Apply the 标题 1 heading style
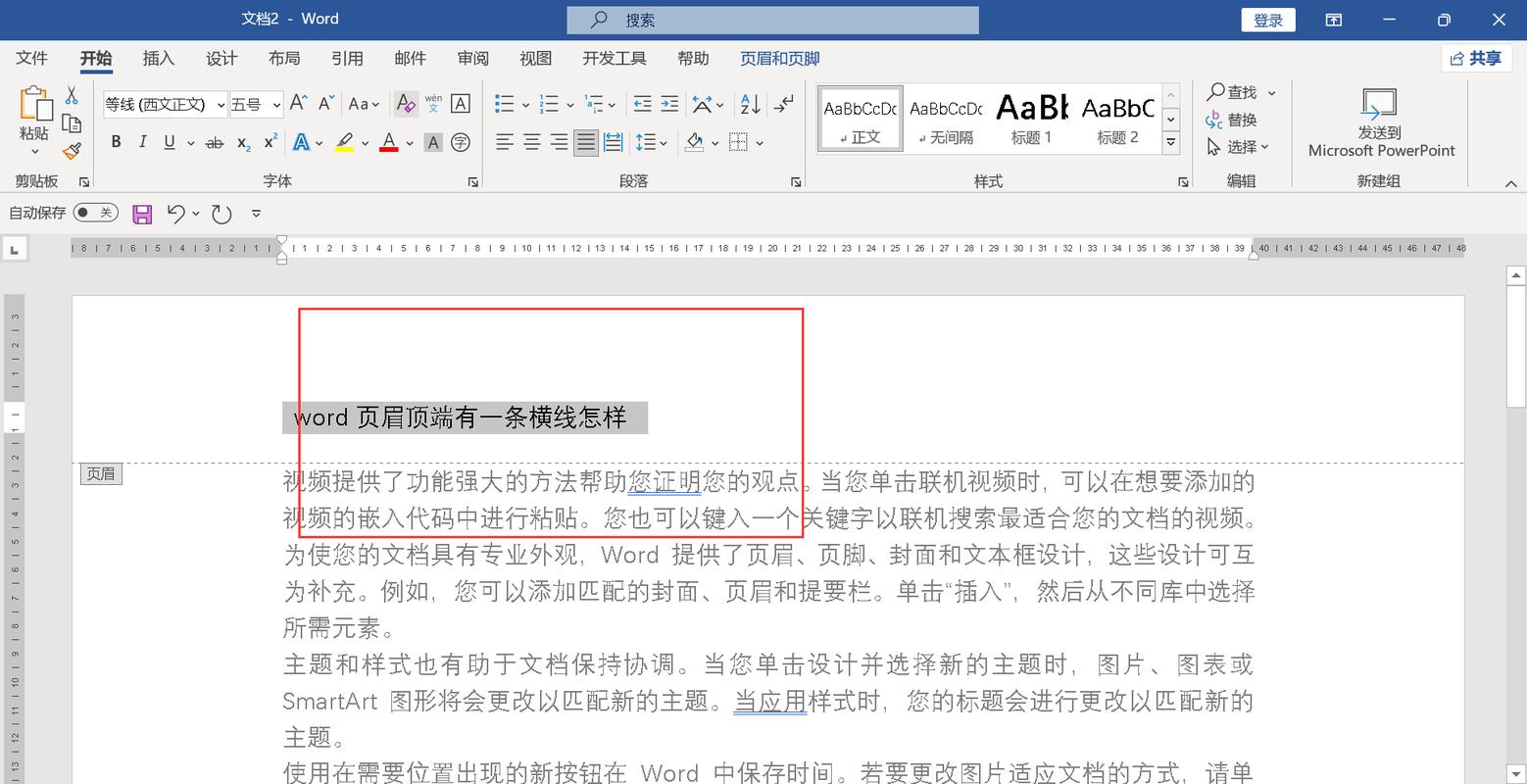Screen dimensions: 1527x784 tap(1031, 118)
